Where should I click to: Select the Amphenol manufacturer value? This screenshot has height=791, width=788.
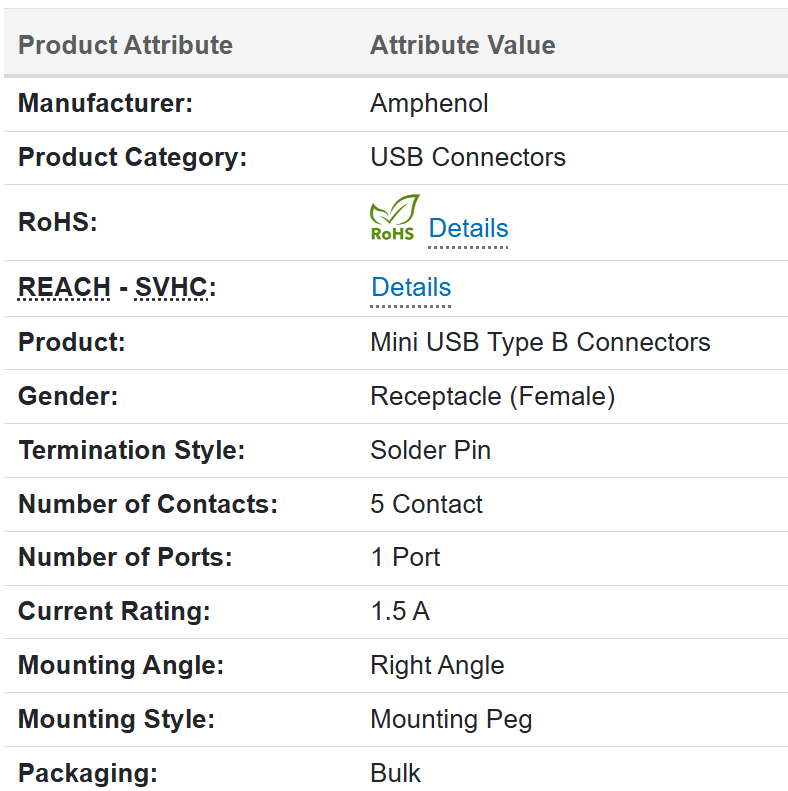(429, 103)
